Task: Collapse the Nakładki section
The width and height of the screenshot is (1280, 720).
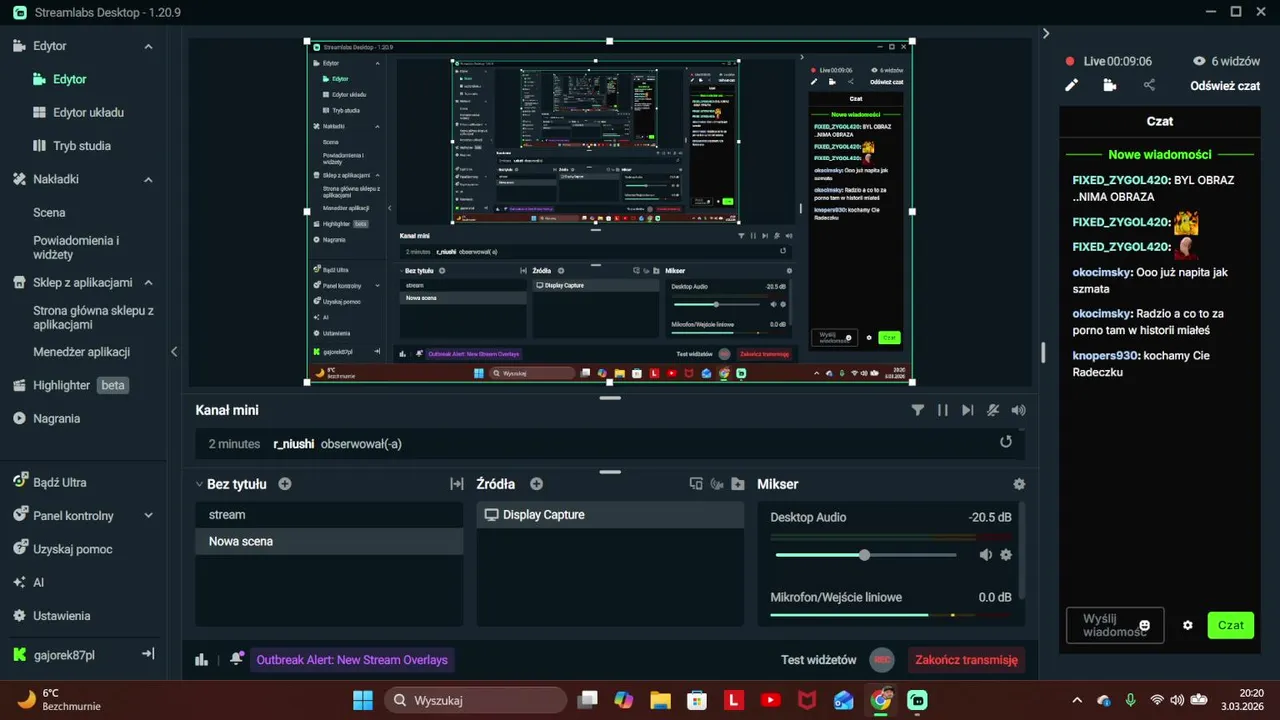Action: tap(148, 179)
